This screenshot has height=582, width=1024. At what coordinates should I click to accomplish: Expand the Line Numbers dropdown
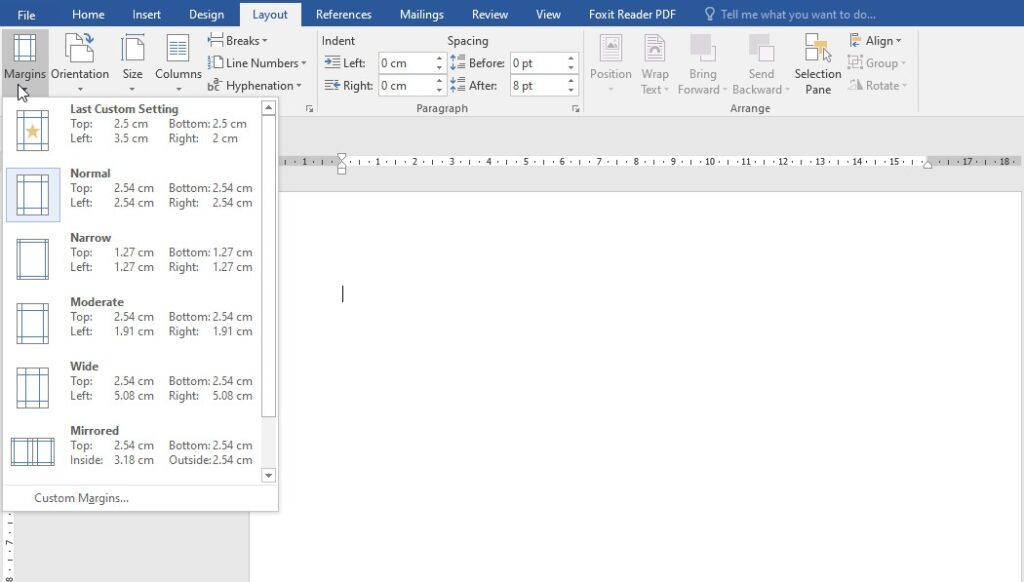pyautogui.click(x=257, y=63)
